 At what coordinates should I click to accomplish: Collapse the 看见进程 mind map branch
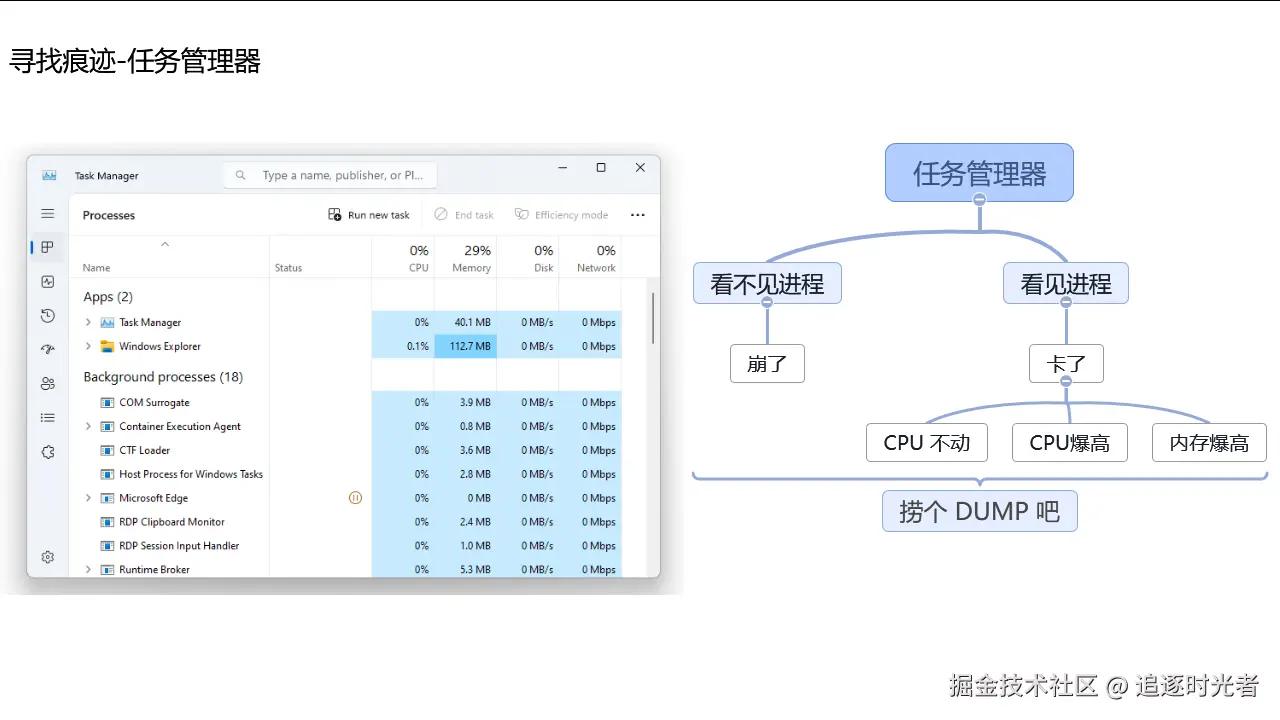click(x=1066, y=302)
